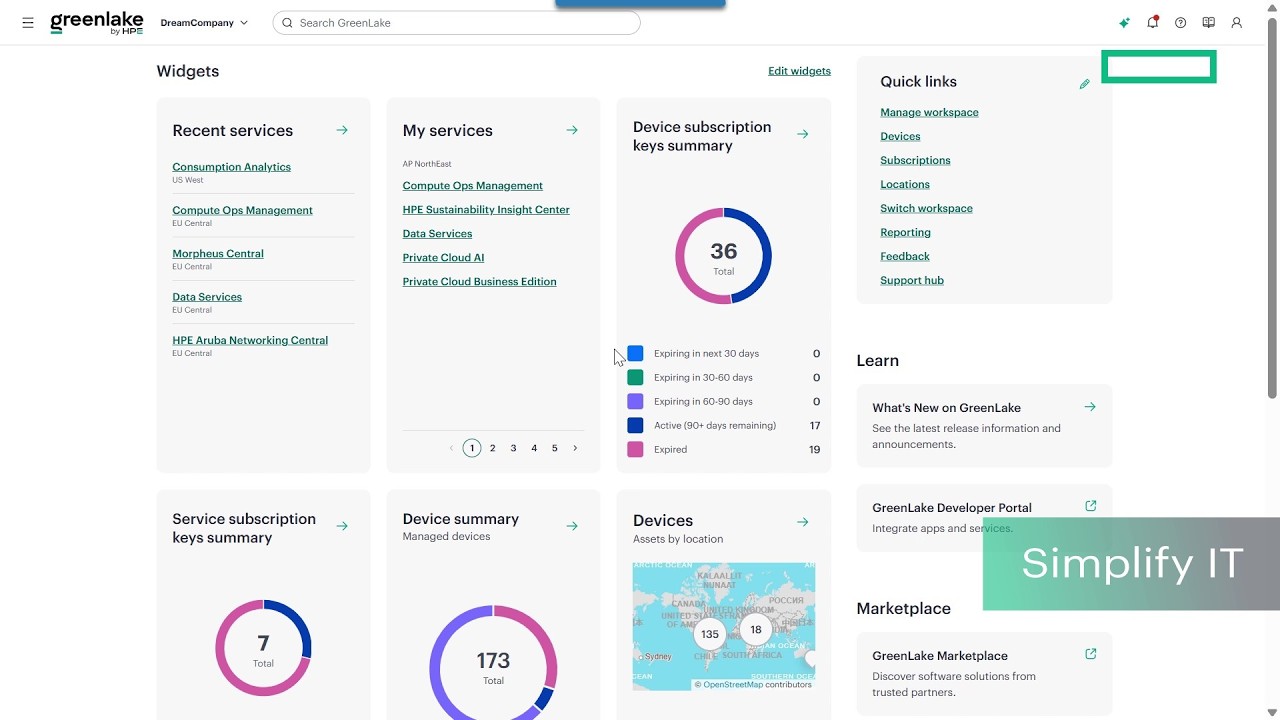Open GreenLake Developer Portal external link icon
1280x720 pixels.
[1090, 506]
